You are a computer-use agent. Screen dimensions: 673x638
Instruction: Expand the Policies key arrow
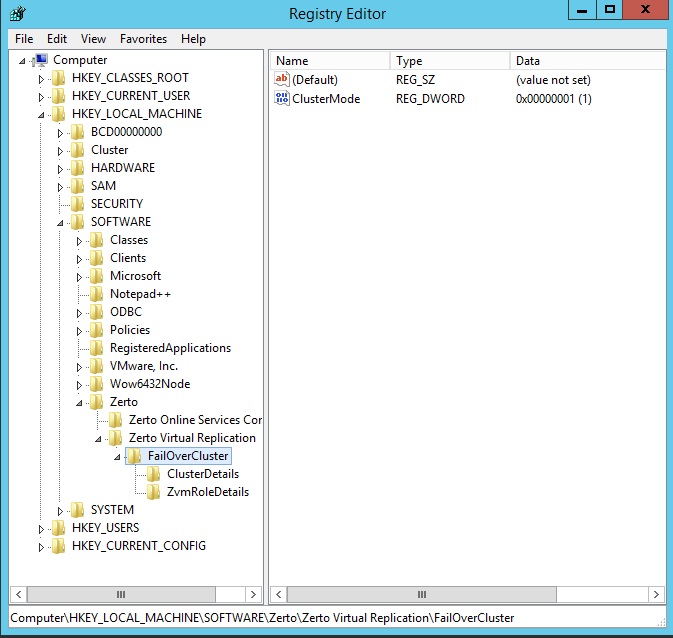point(79,331)
